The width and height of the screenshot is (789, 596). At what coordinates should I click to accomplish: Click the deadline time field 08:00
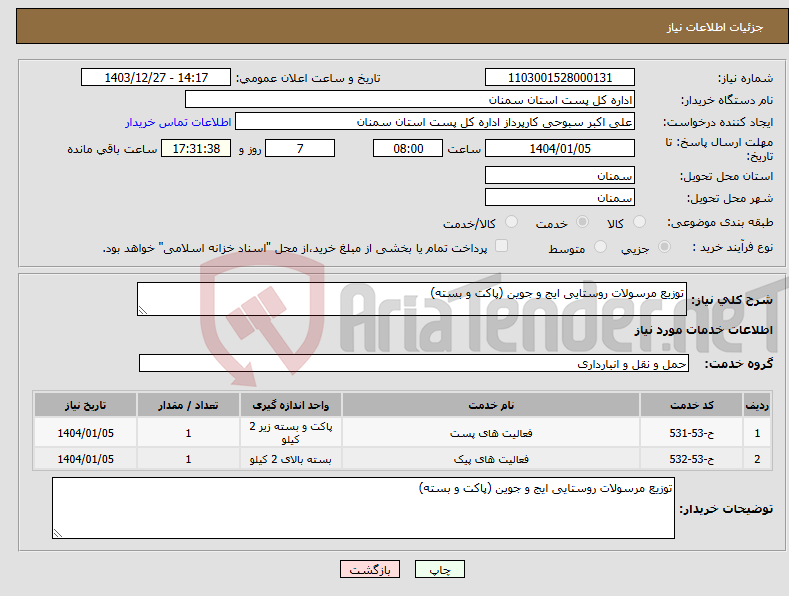point(408,148)
